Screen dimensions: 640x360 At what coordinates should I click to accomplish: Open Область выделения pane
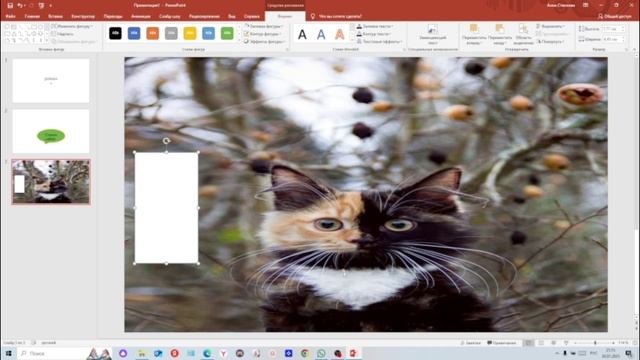point(523,34)
